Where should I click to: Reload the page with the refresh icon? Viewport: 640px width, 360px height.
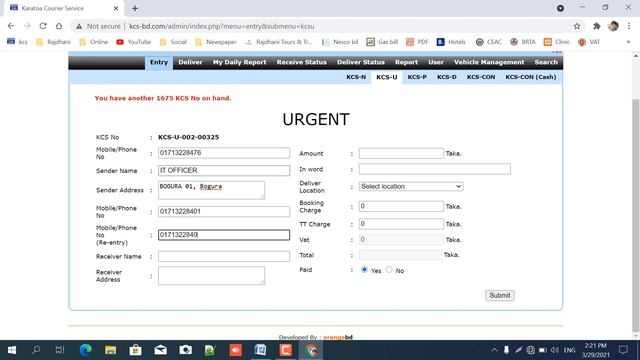tap(43, 26)
